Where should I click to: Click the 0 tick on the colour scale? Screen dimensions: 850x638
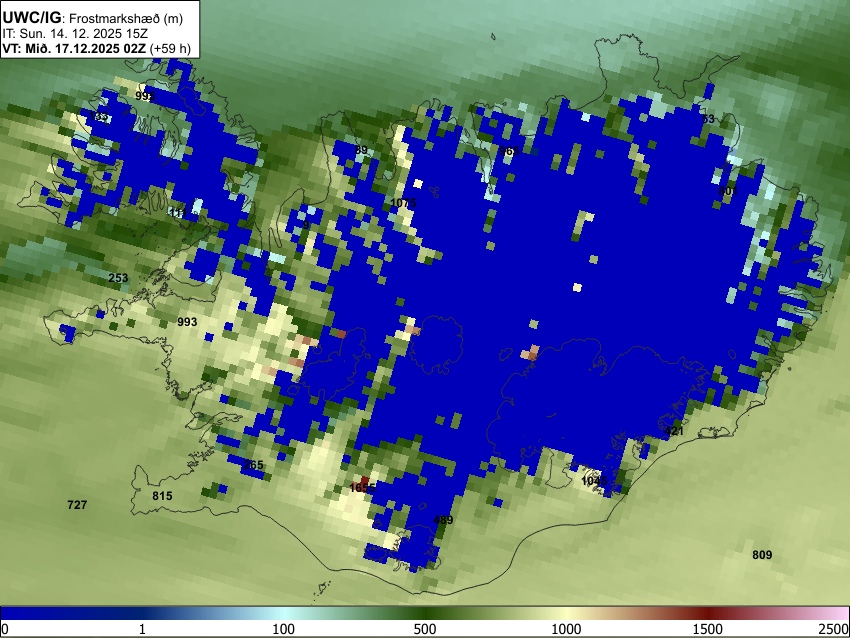pyautogui.click(x=5, y=629)
